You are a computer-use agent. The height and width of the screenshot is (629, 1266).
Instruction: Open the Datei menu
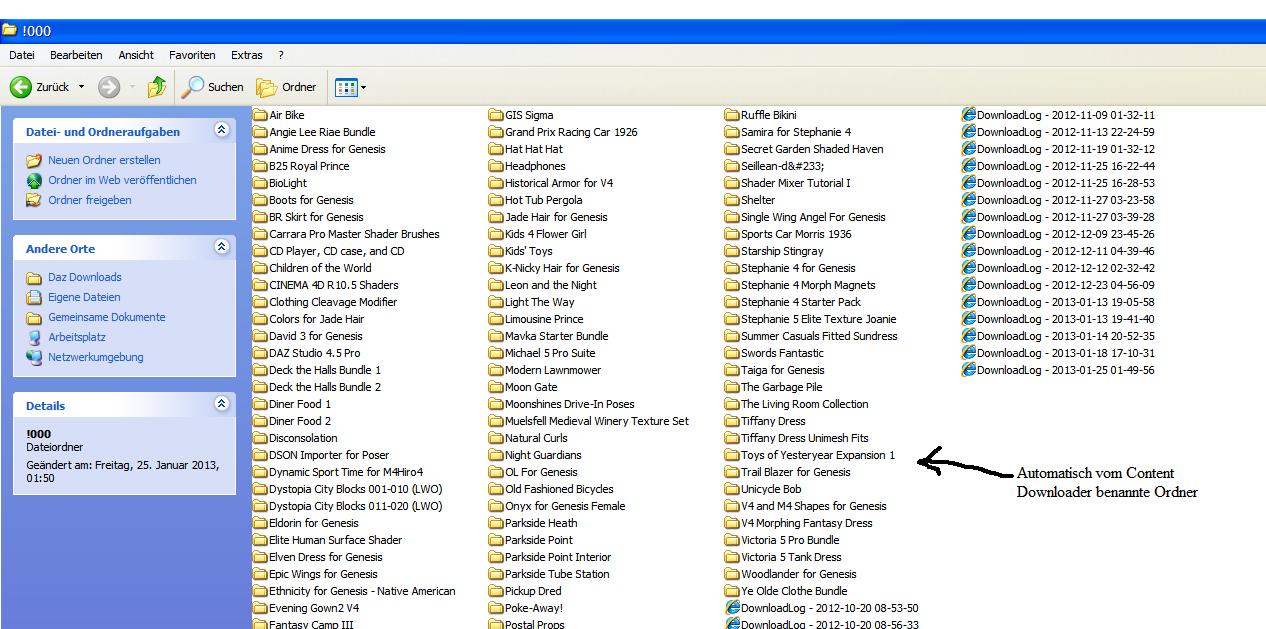(22, 55)
